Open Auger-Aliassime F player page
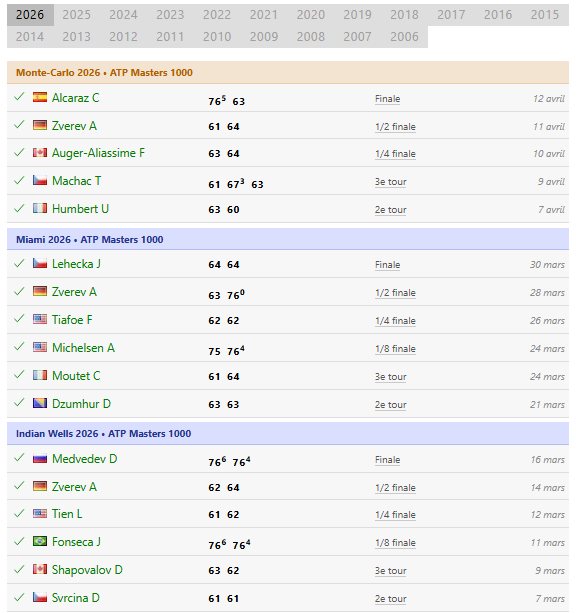The height and width of the screenshot is (613, 582). tap(98, 153)
